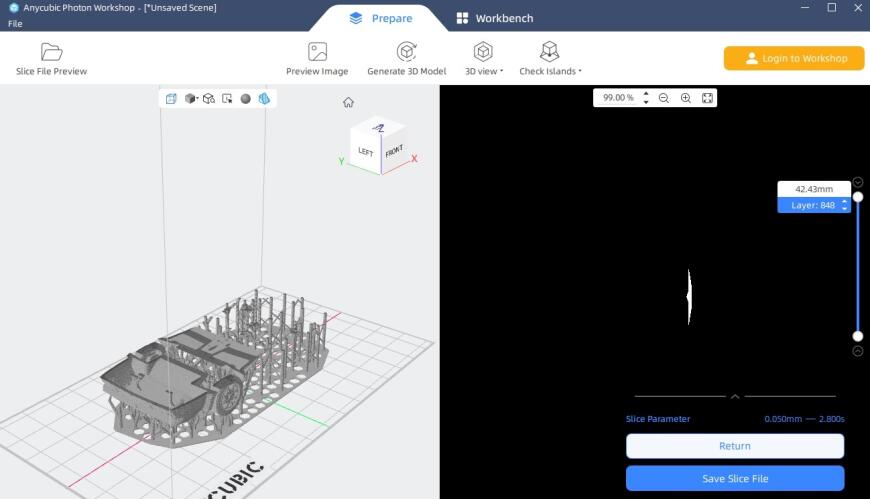Toggle the blue slice model view icon
870x499 pixels.
pyautogui.click(x=264, y=99)
